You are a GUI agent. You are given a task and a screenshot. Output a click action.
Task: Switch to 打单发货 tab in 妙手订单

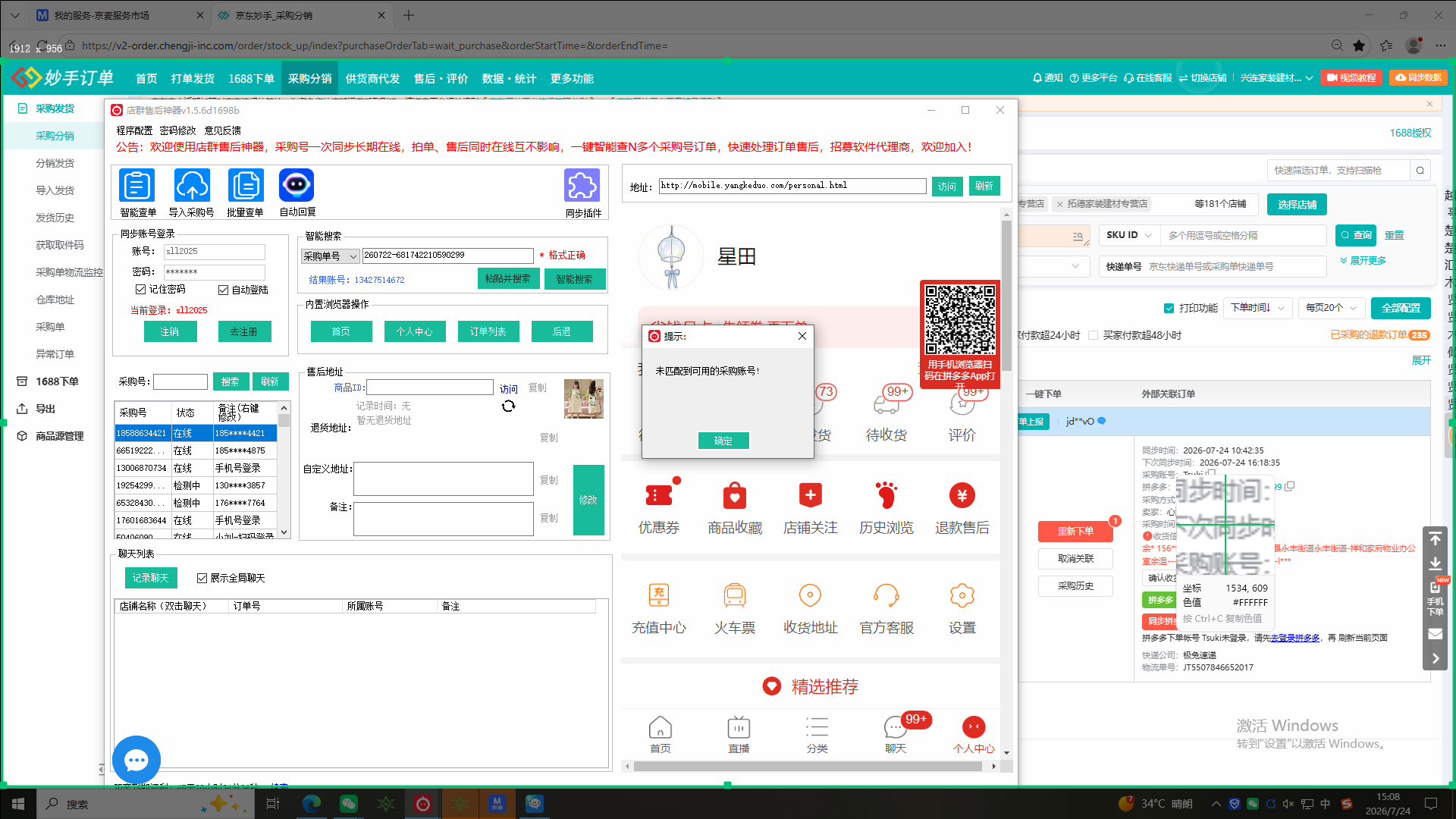point(193,79)
